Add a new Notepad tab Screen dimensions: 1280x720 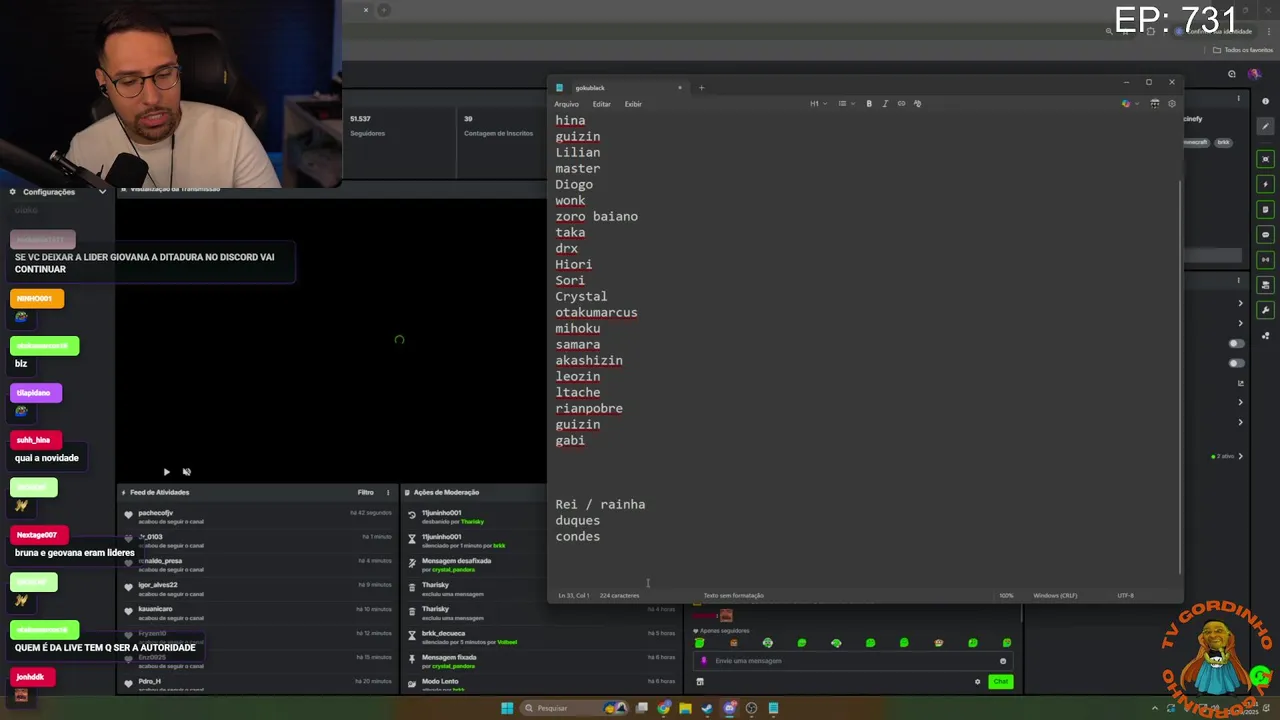tap(701, 88)
